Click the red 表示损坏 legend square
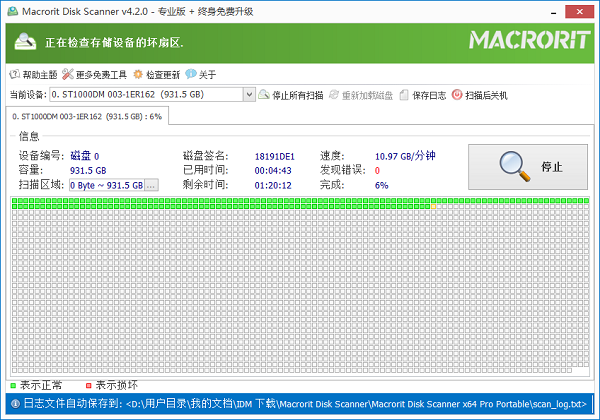The width and height of the screenshot is (600, 420). [88, 385]
